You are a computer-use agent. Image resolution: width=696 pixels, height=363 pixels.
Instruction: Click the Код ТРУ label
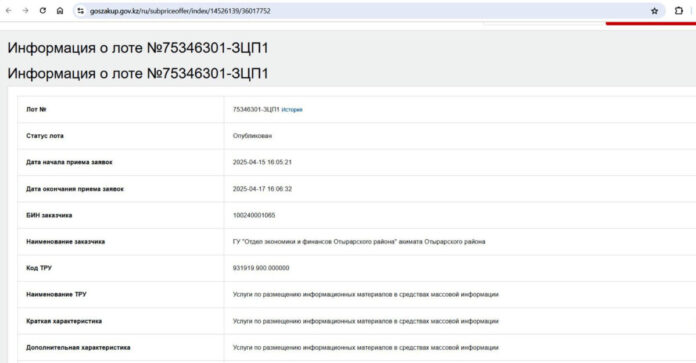coord(39,268)
